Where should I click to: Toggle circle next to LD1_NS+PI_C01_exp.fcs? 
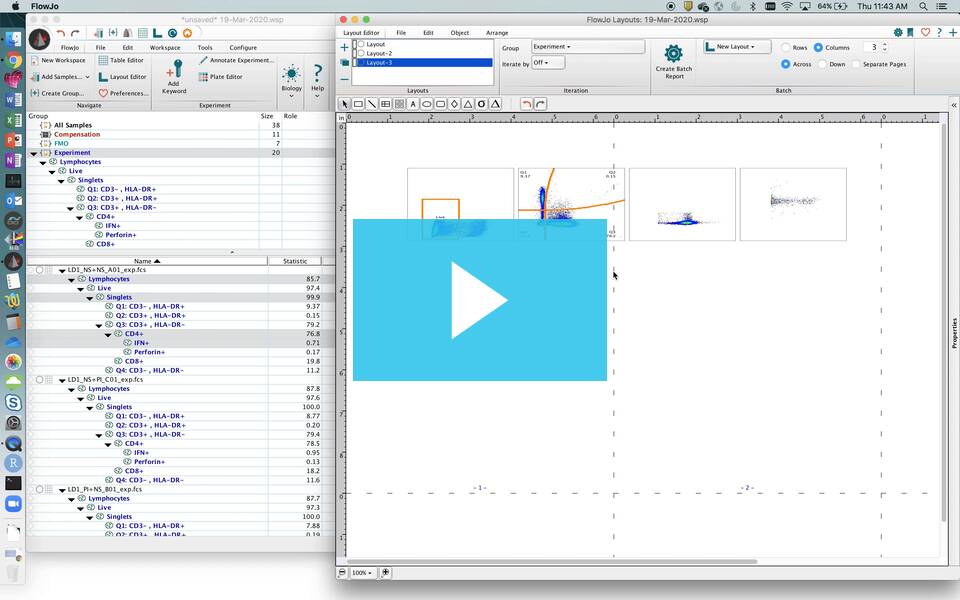click(39, 380)
